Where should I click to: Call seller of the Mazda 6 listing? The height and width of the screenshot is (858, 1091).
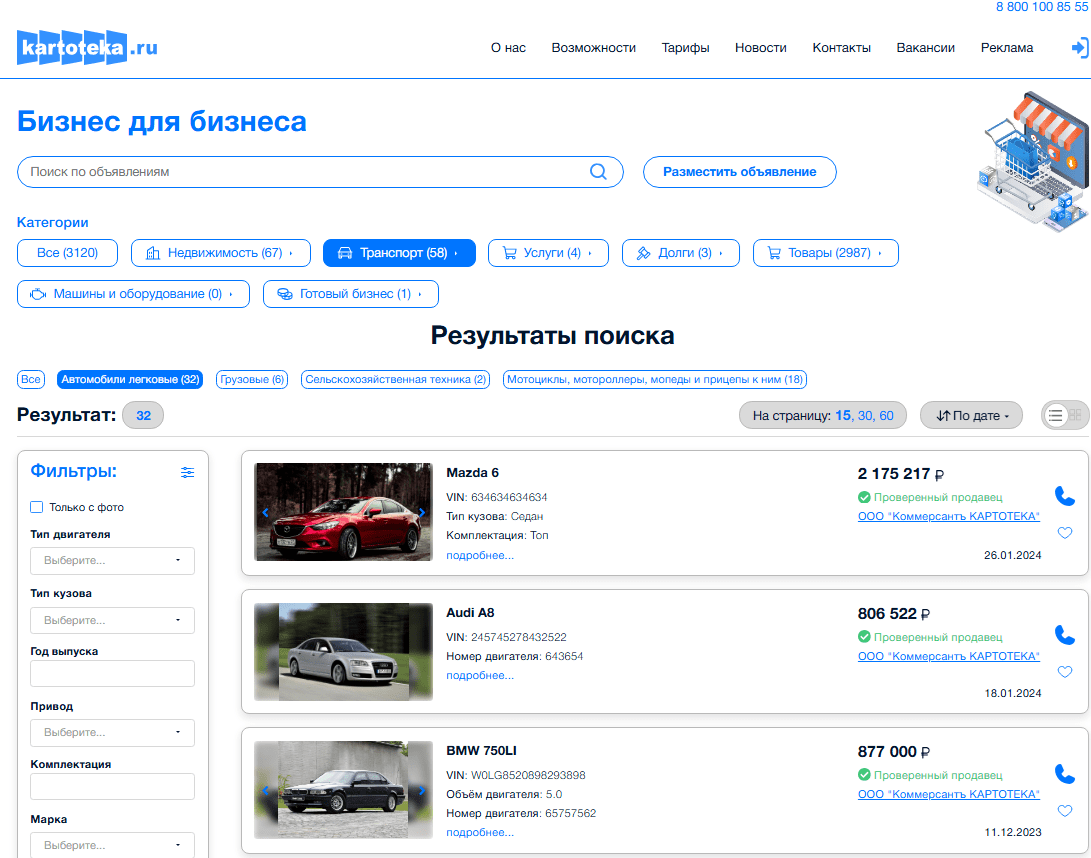point(1065,496)
